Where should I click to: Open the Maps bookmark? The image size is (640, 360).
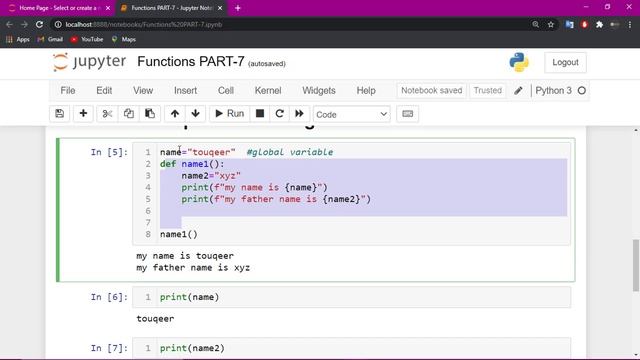[x=124, y=39]
